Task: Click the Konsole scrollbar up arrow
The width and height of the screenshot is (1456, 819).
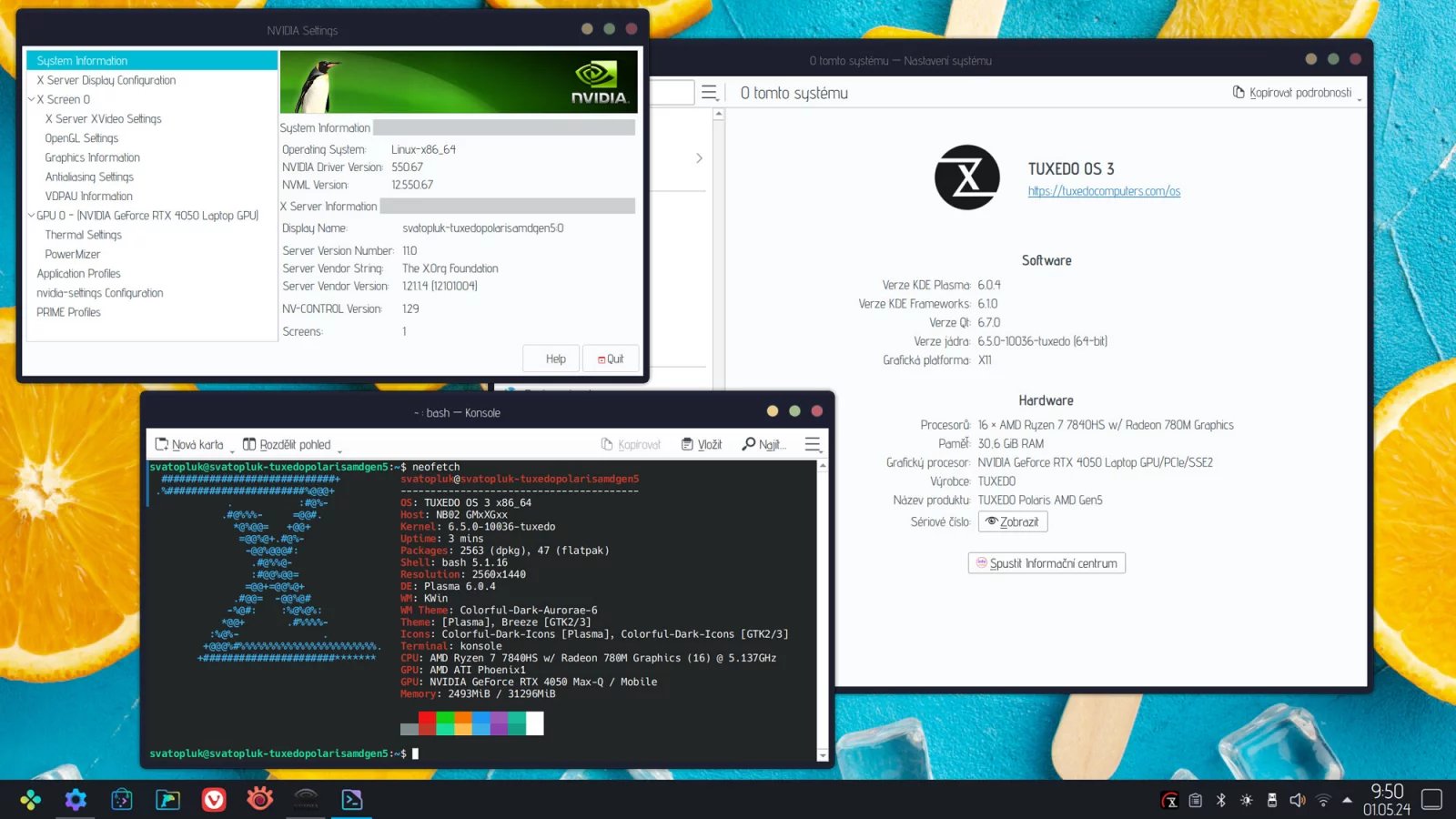Action: [x=823, y=466]
